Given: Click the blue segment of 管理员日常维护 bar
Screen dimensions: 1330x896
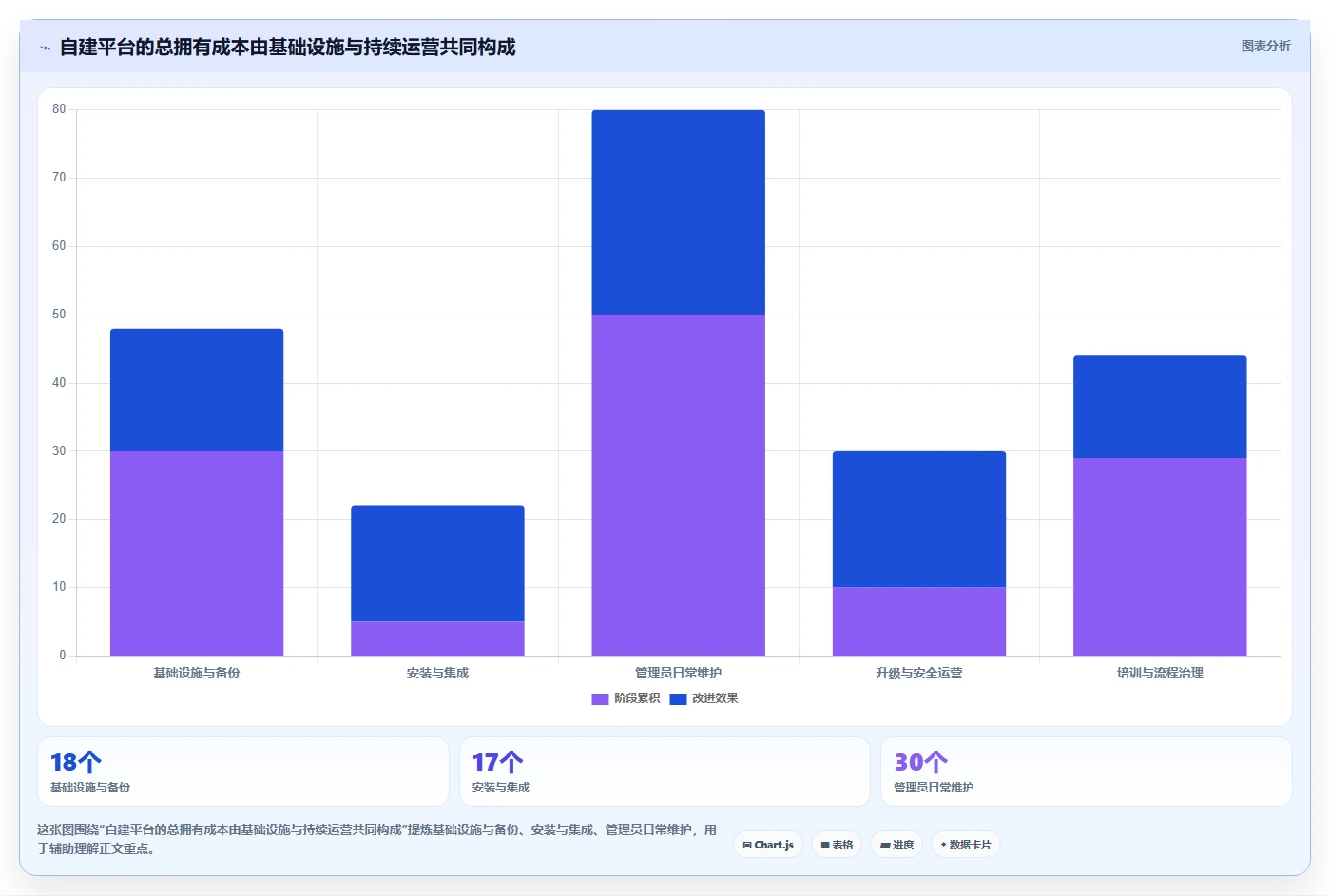Looking at the screenshot, I should pos(678,212).
